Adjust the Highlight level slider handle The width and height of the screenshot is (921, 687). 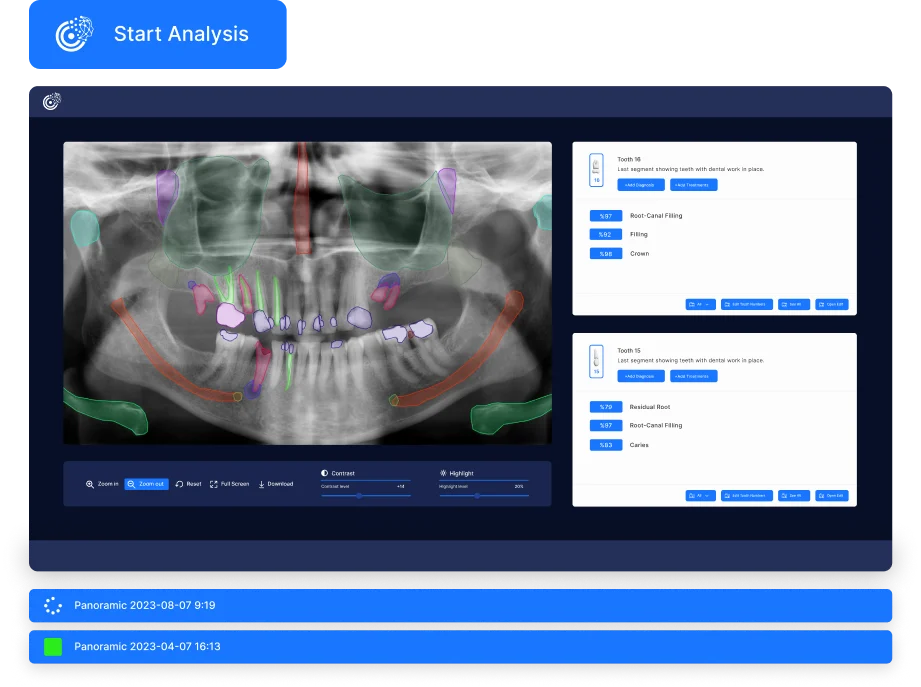pos(477,496)
